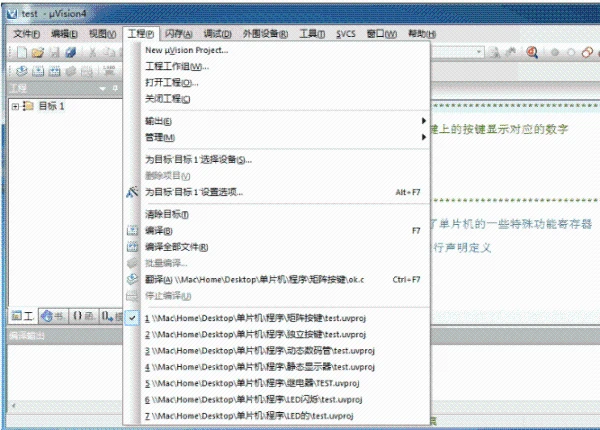
Task: Click the Cut scissors toolbar icon
Action: (x=92, y=52)
